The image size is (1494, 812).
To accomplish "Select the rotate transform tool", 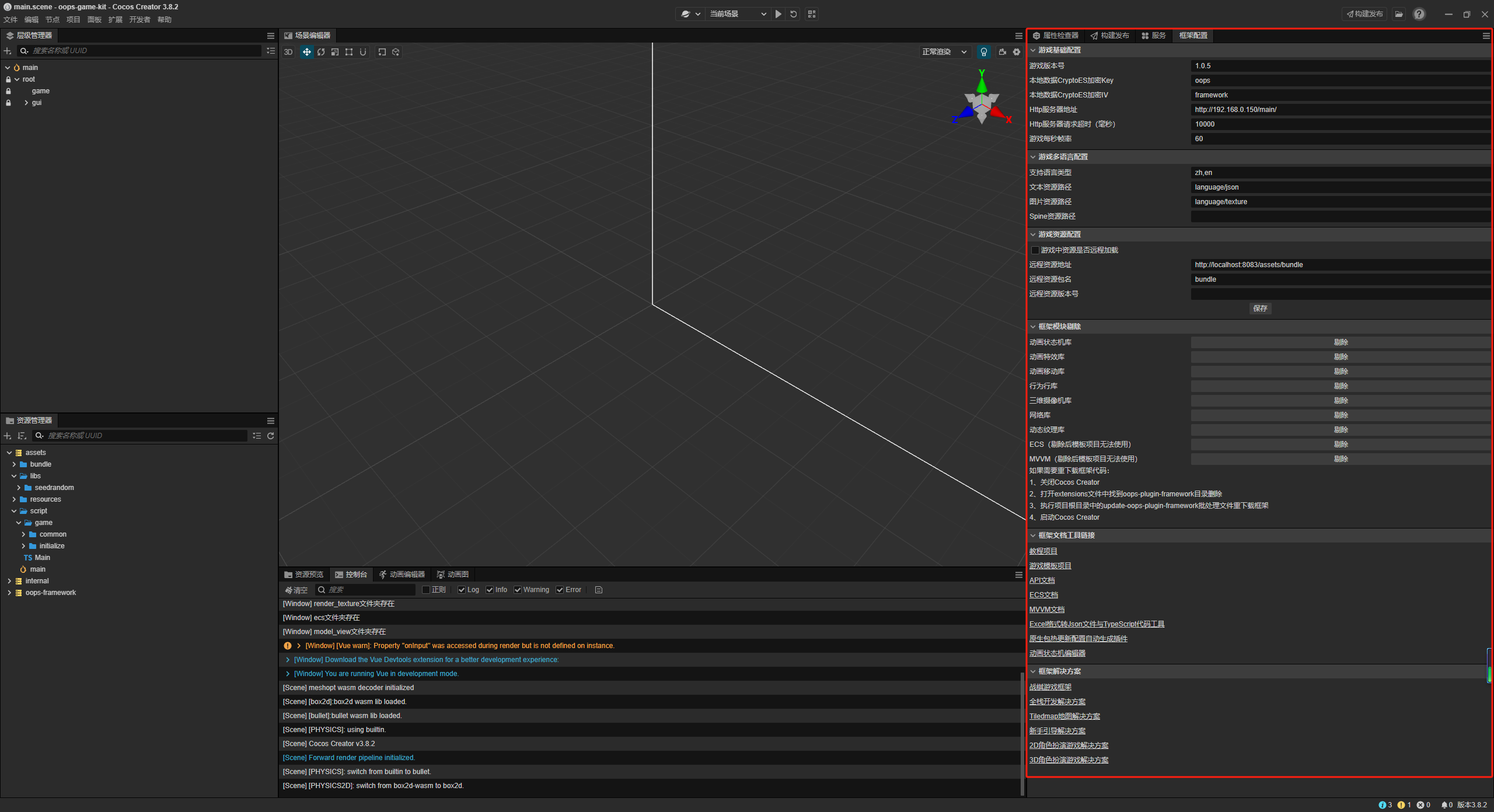I will click(321, 52).
